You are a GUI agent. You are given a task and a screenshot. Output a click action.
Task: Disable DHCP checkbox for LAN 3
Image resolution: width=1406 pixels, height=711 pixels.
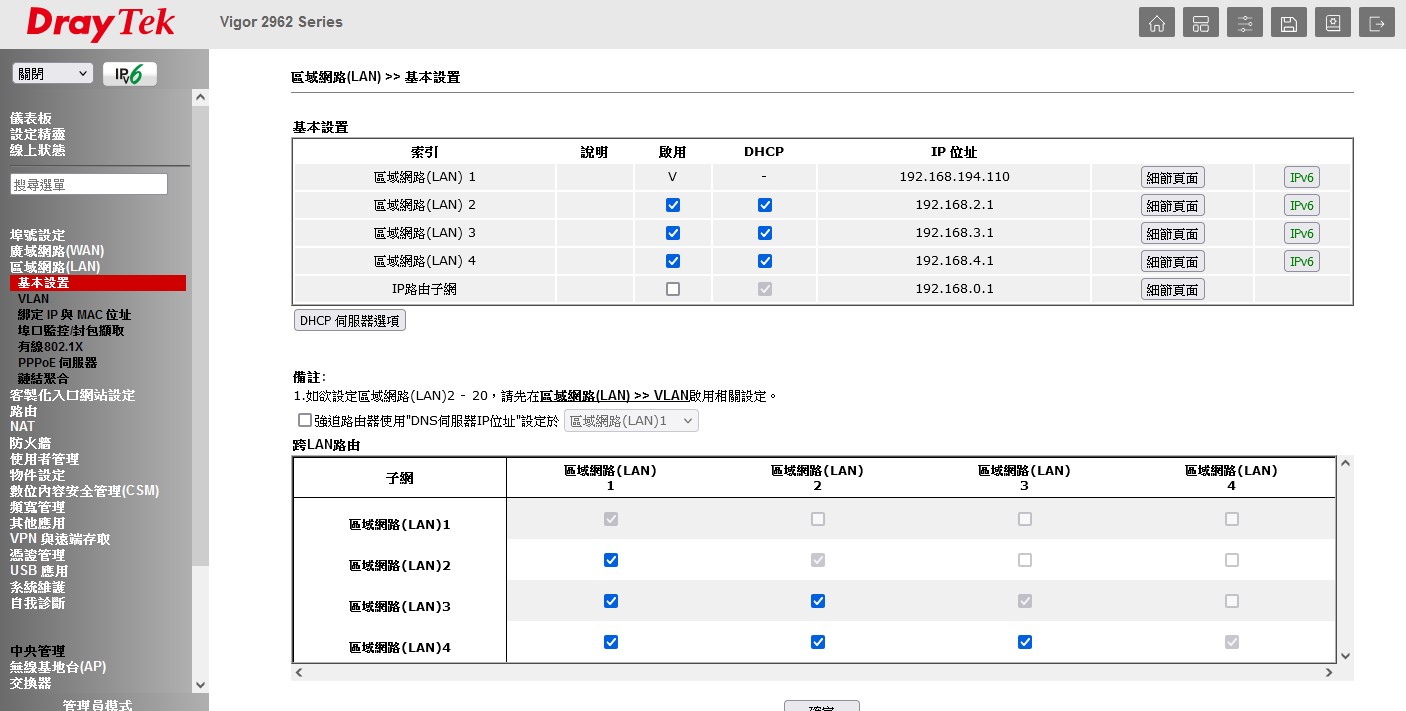pos(765,233)
